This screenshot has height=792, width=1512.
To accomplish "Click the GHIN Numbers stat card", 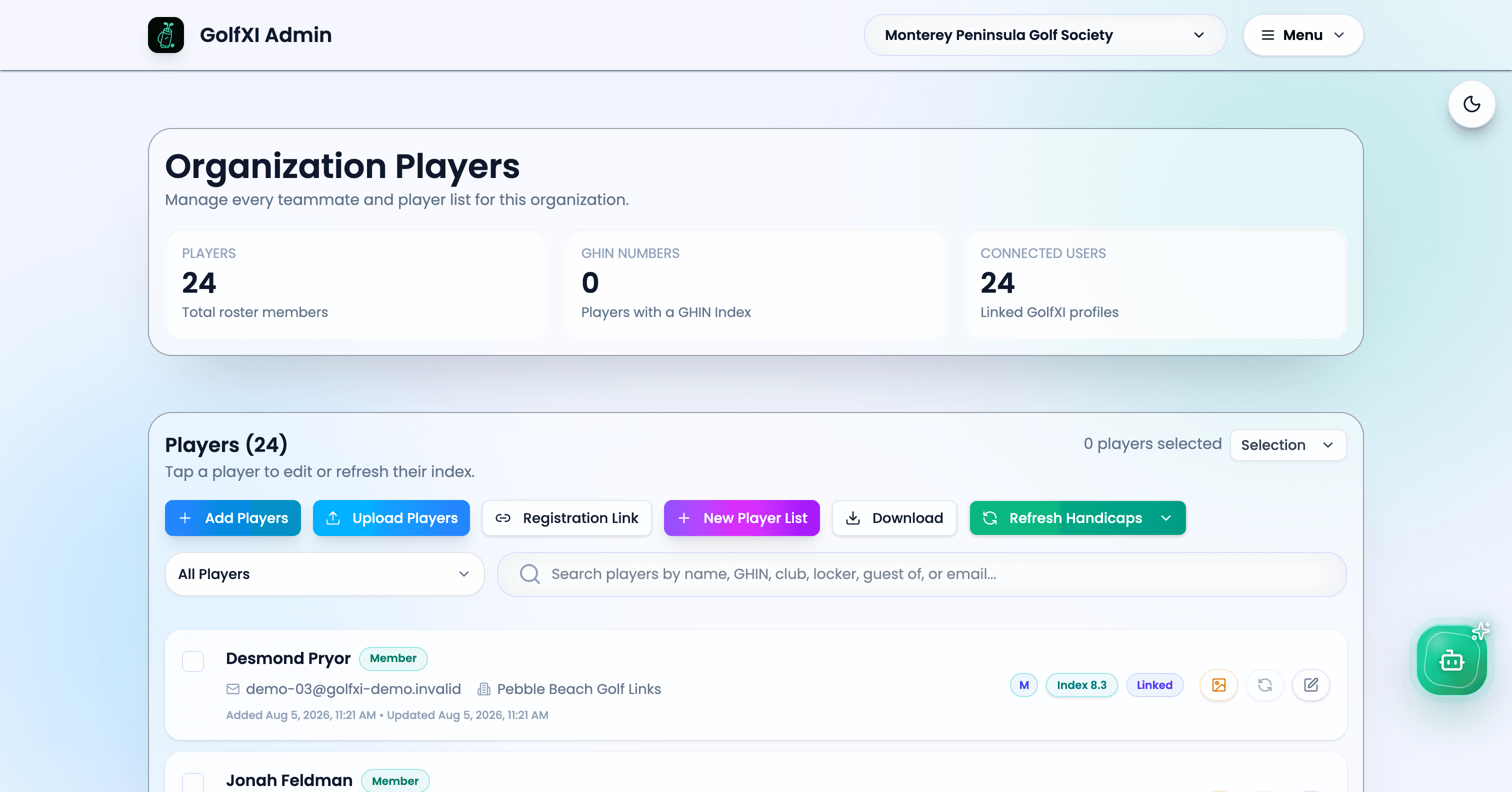I will (x=755, y=283).
